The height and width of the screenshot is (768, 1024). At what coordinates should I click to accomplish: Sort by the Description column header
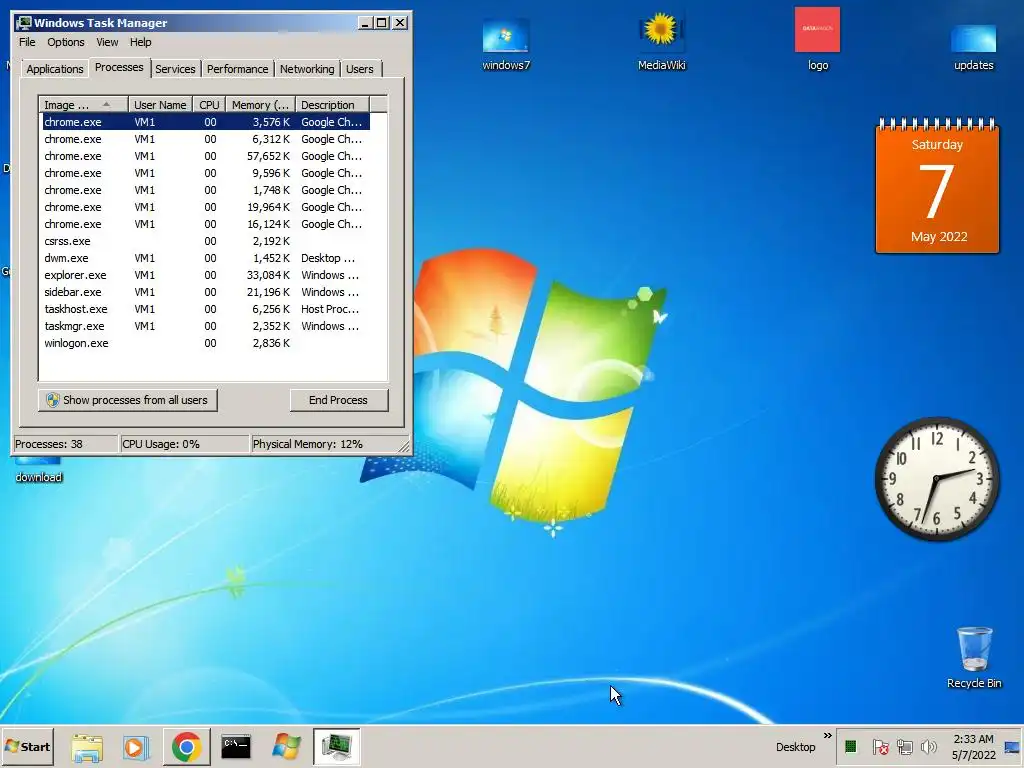point(332,104)
